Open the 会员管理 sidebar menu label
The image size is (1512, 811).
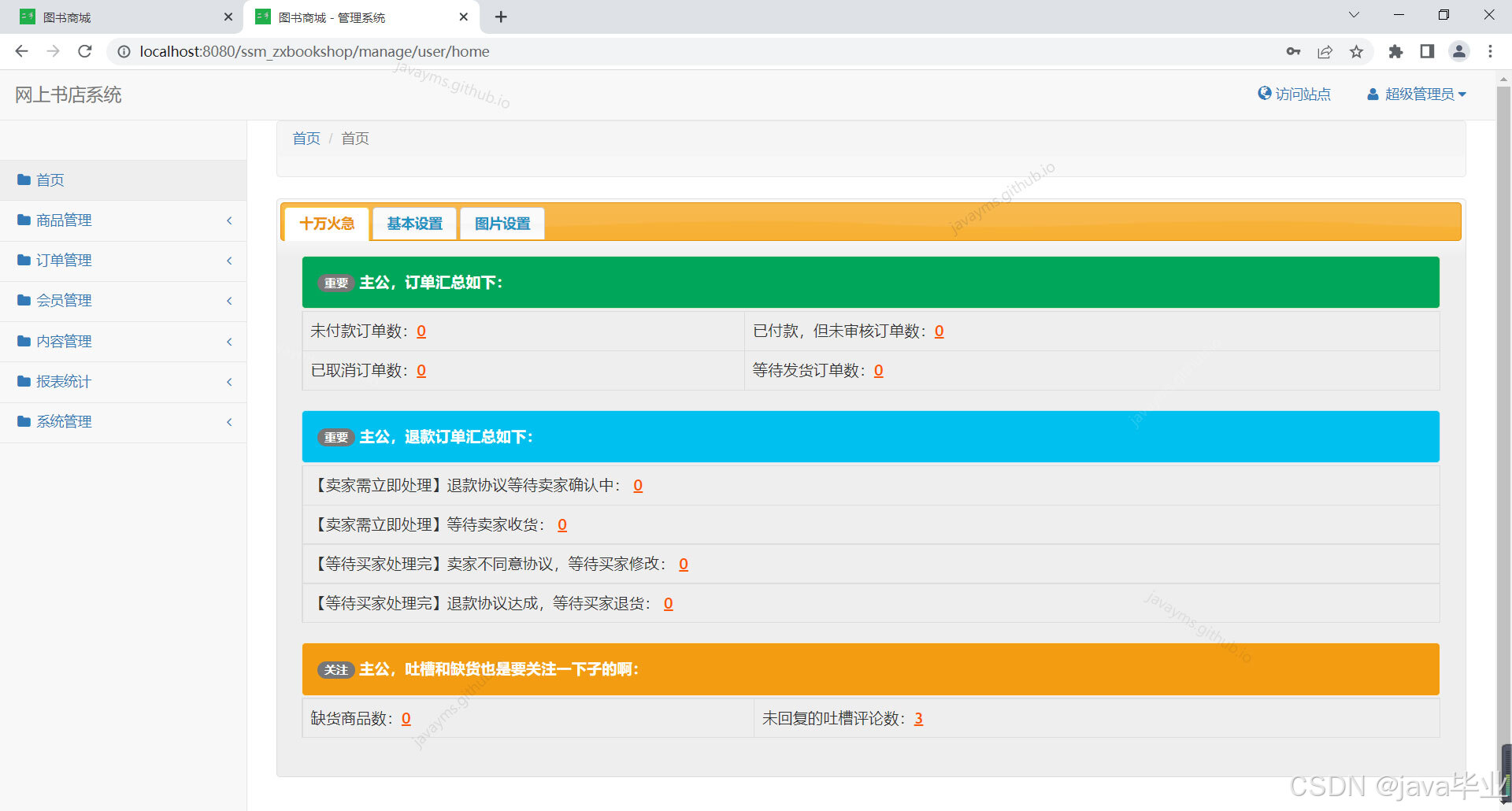[64, 301]
